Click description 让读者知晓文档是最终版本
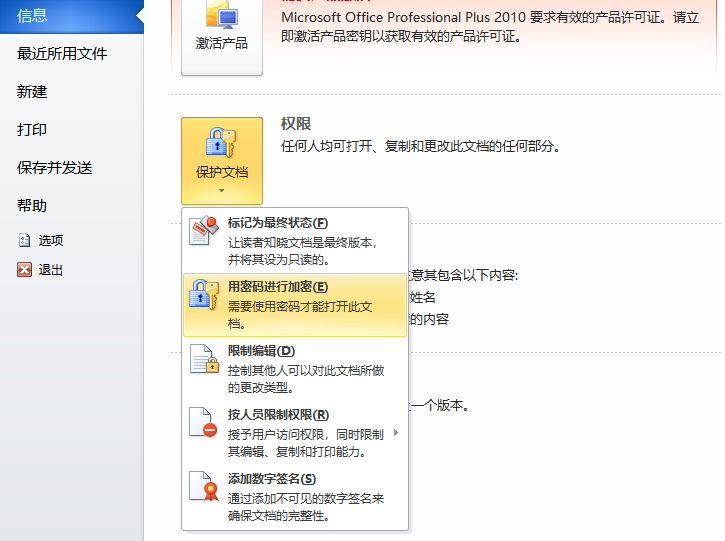 (302, 251)
